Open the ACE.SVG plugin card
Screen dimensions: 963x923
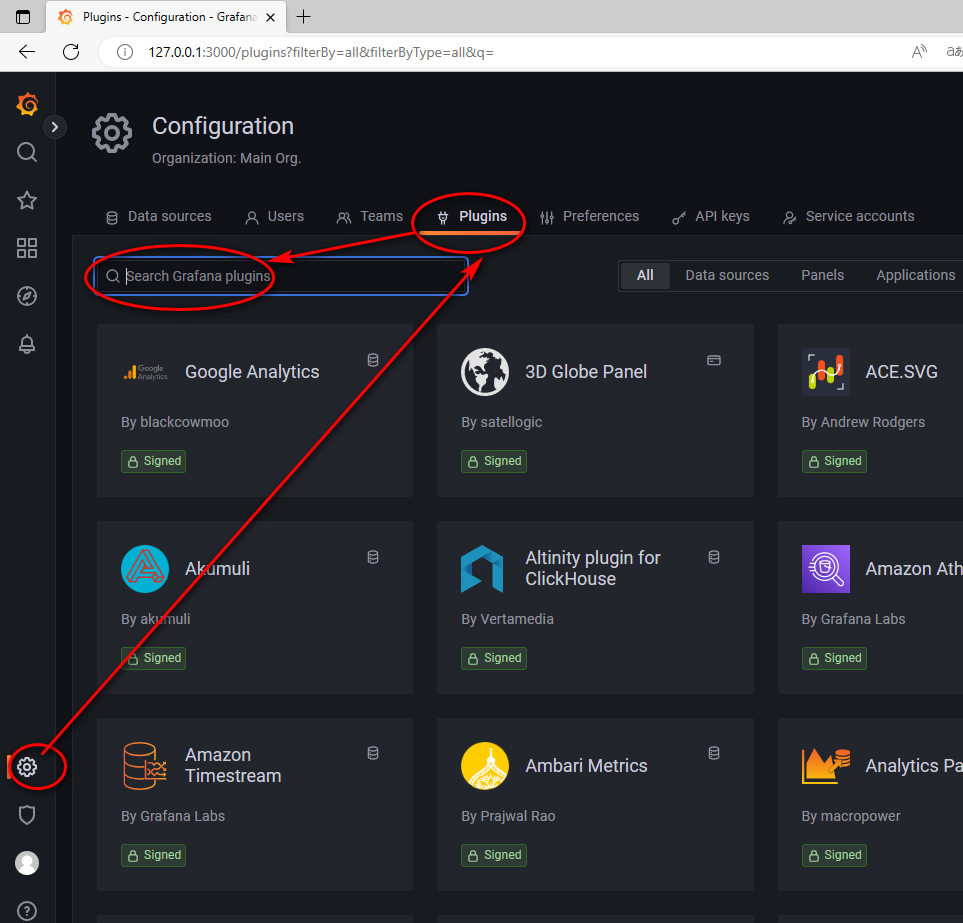coord(870,410)
